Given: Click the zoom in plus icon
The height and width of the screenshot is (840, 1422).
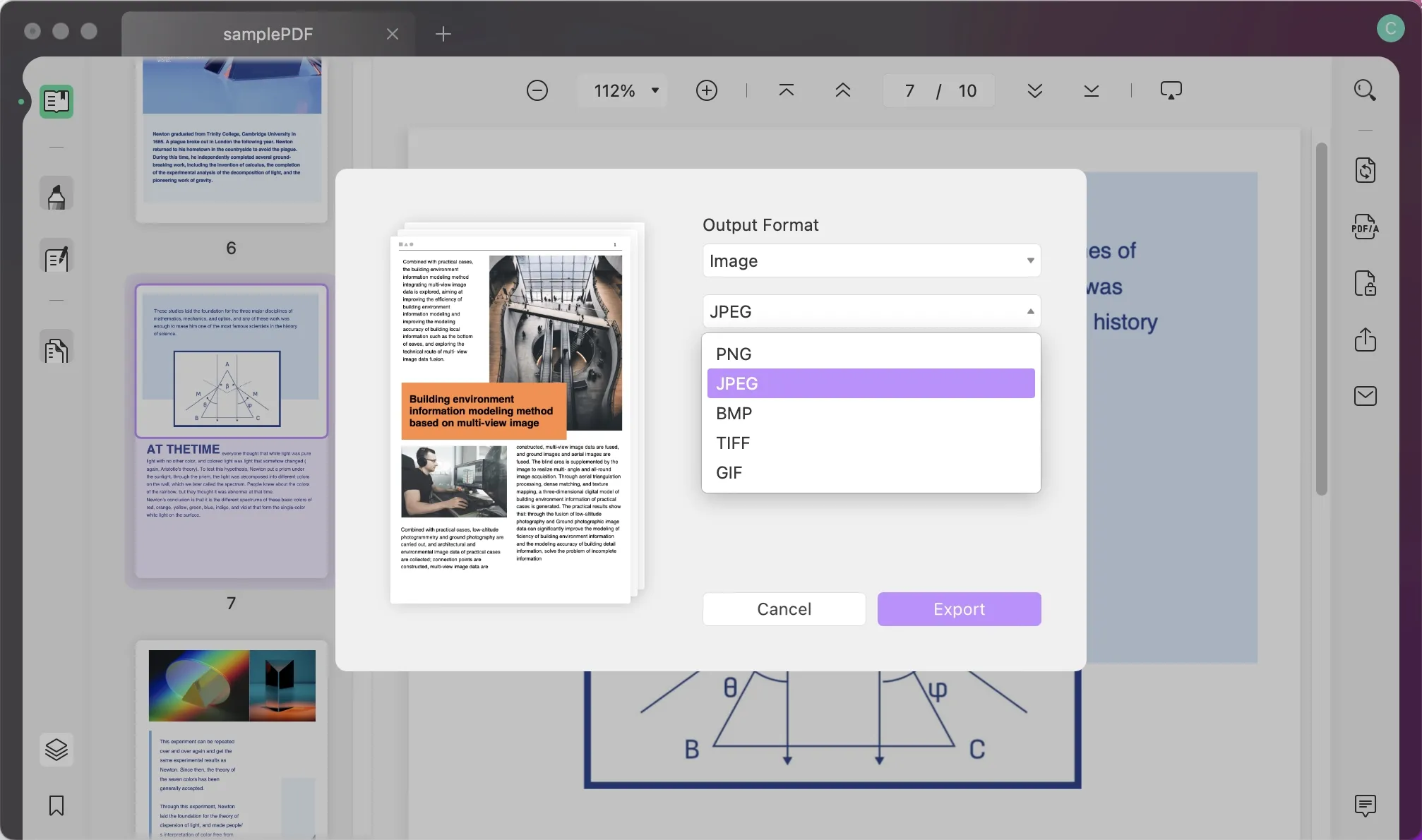Looking at the screenshot, I should pyautogui.click(x=706, y=90).
